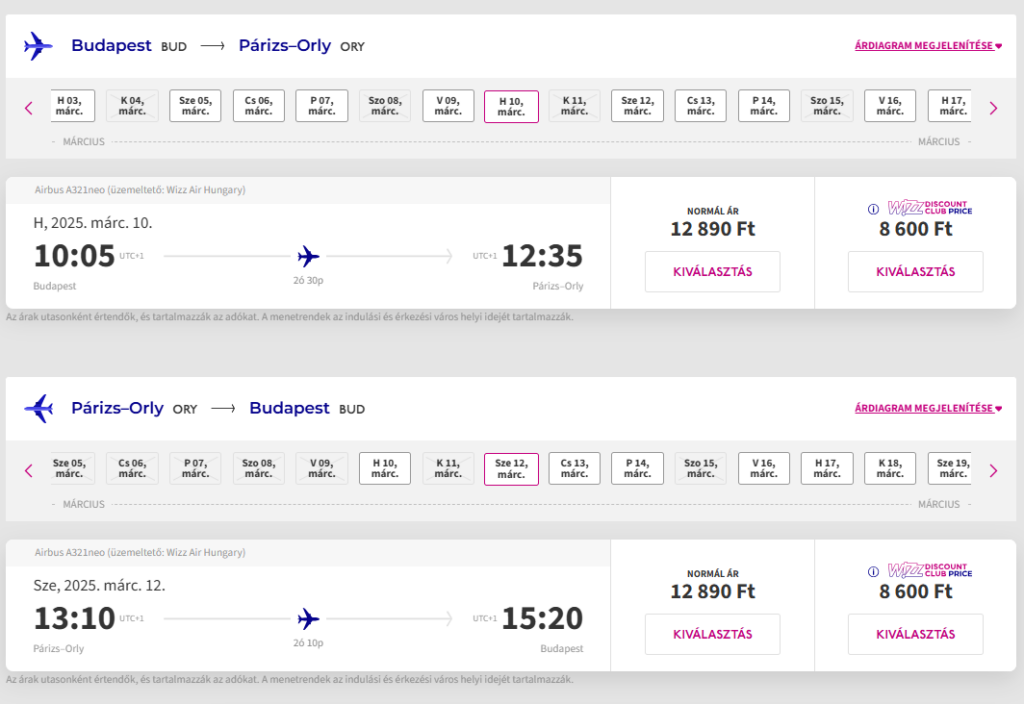
Task: Click the outbound airplane icon beside Budapest
Action: pyautogui.click(x=38, y=46)
